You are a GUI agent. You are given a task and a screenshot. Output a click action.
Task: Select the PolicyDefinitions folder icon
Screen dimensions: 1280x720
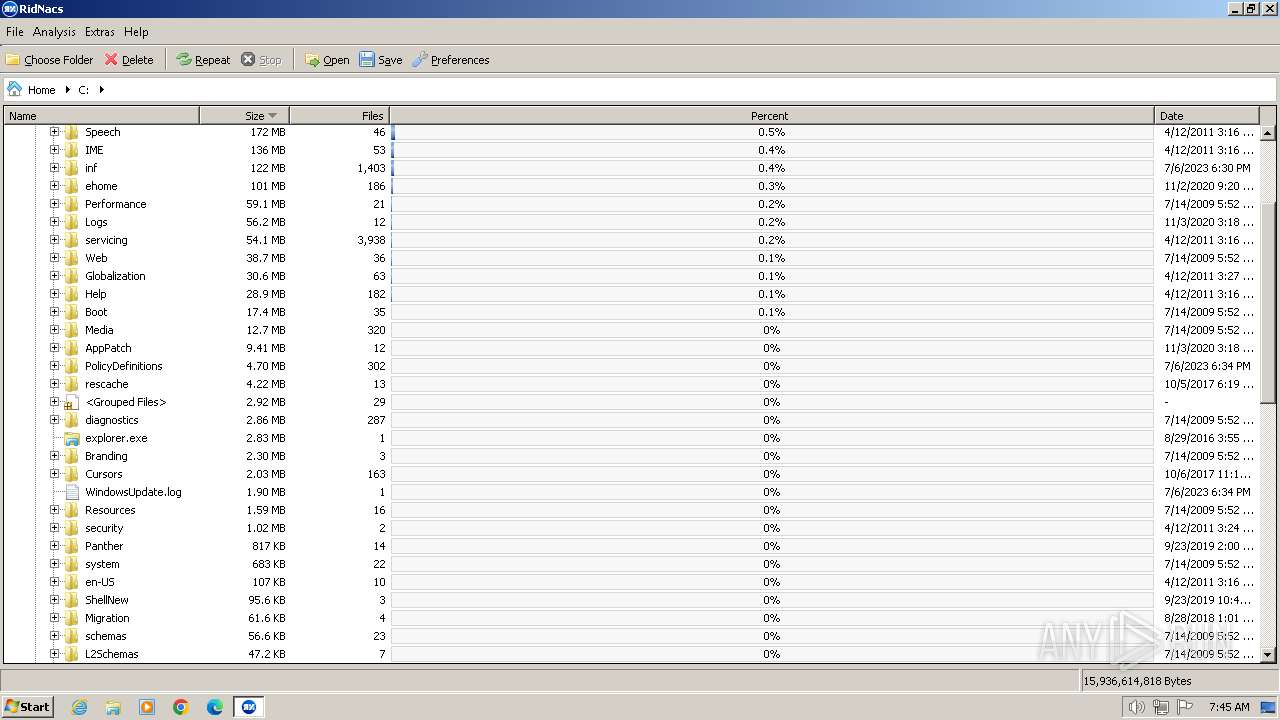(71, 366)
